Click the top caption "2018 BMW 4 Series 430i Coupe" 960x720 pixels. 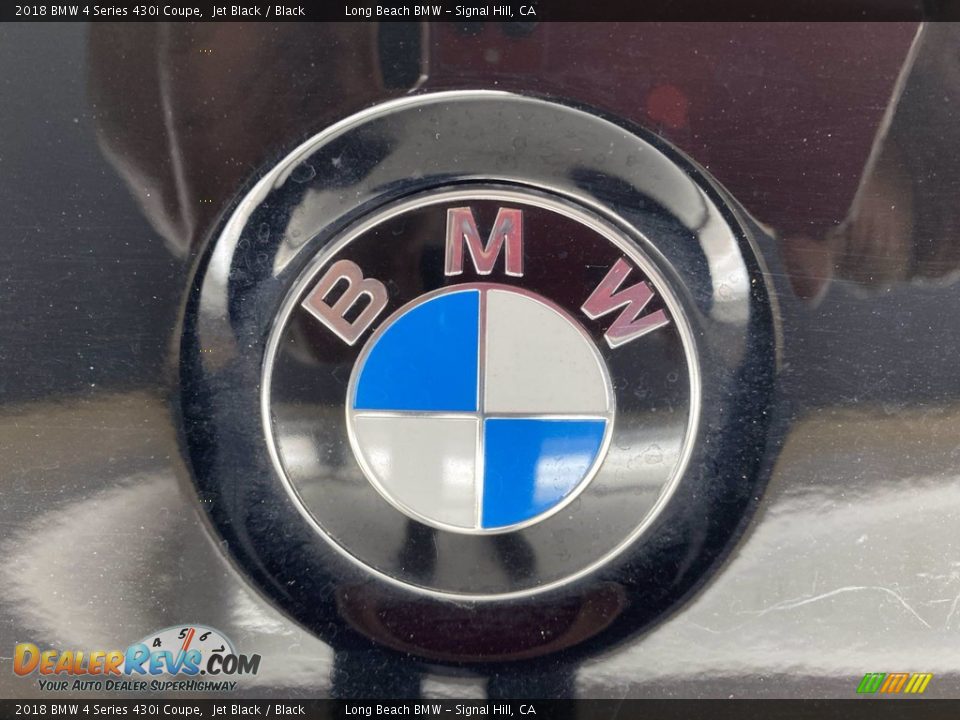pos(109,10)
